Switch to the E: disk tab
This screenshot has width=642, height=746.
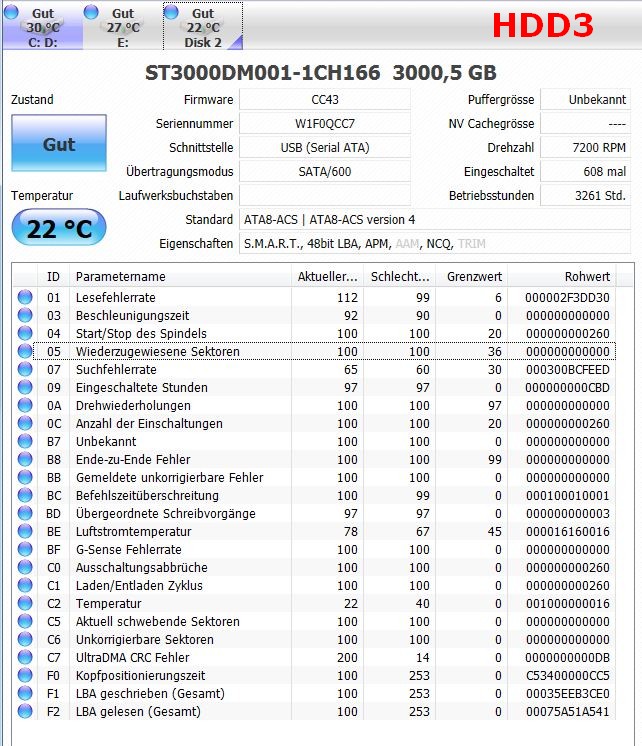123,26
